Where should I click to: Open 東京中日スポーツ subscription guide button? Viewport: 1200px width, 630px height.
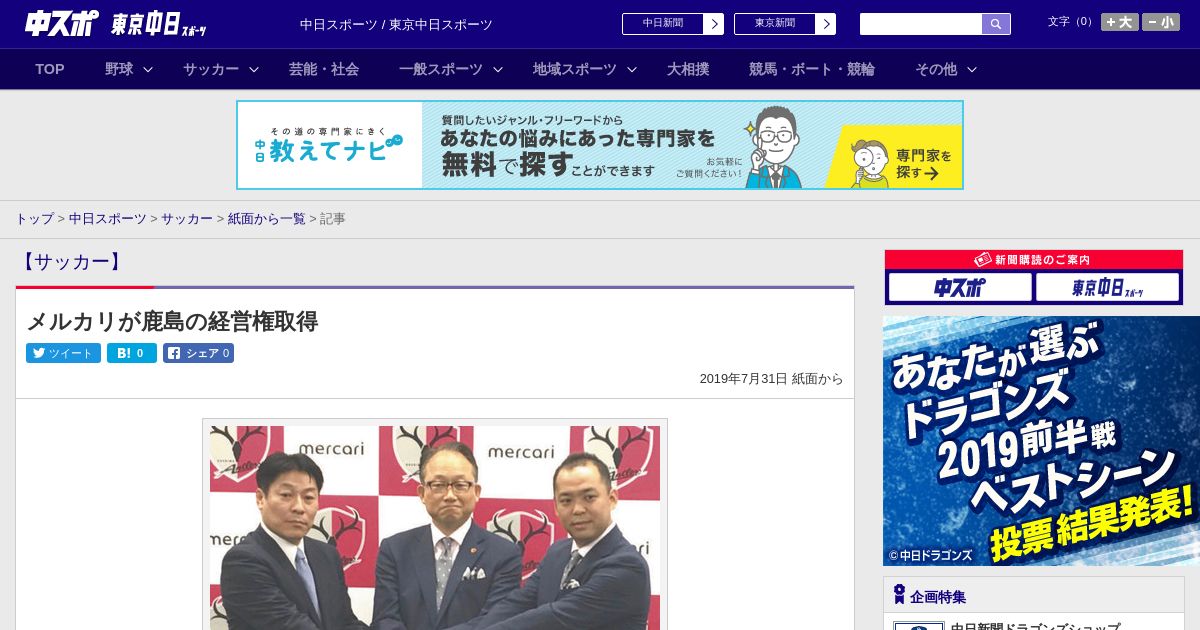(x=1107, y=288)
